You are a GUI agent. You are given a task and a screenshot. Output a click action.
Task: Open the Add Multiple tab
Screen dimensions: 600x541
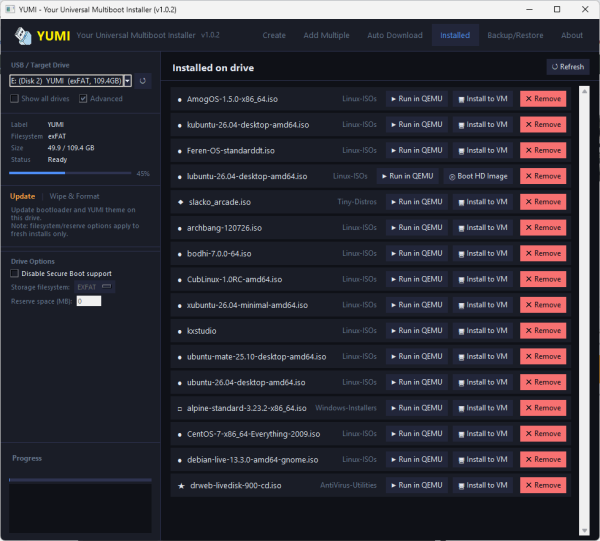(326, 35)
